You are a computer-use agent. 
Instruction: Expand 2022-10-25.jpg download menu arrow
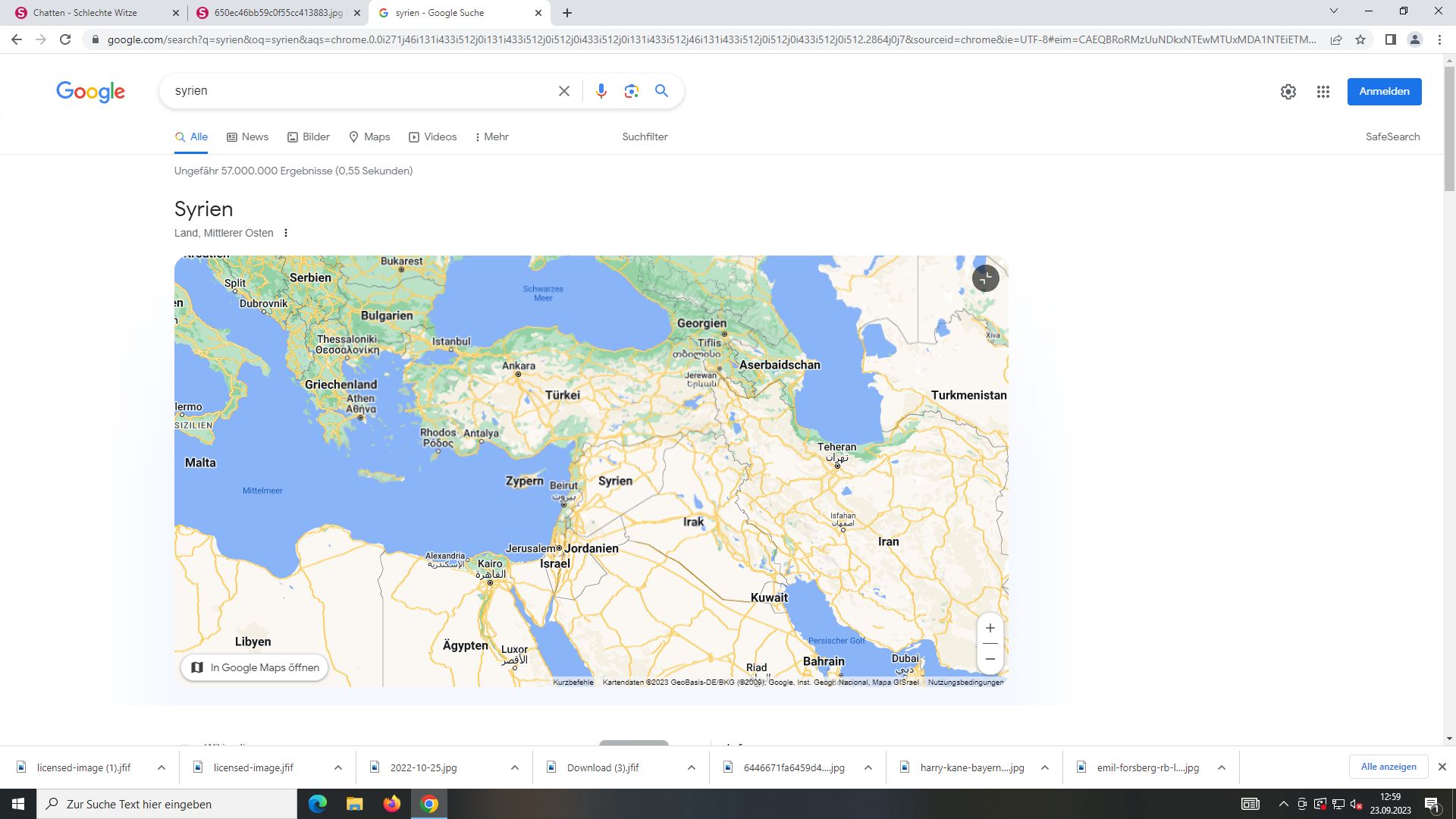(515, 767)
